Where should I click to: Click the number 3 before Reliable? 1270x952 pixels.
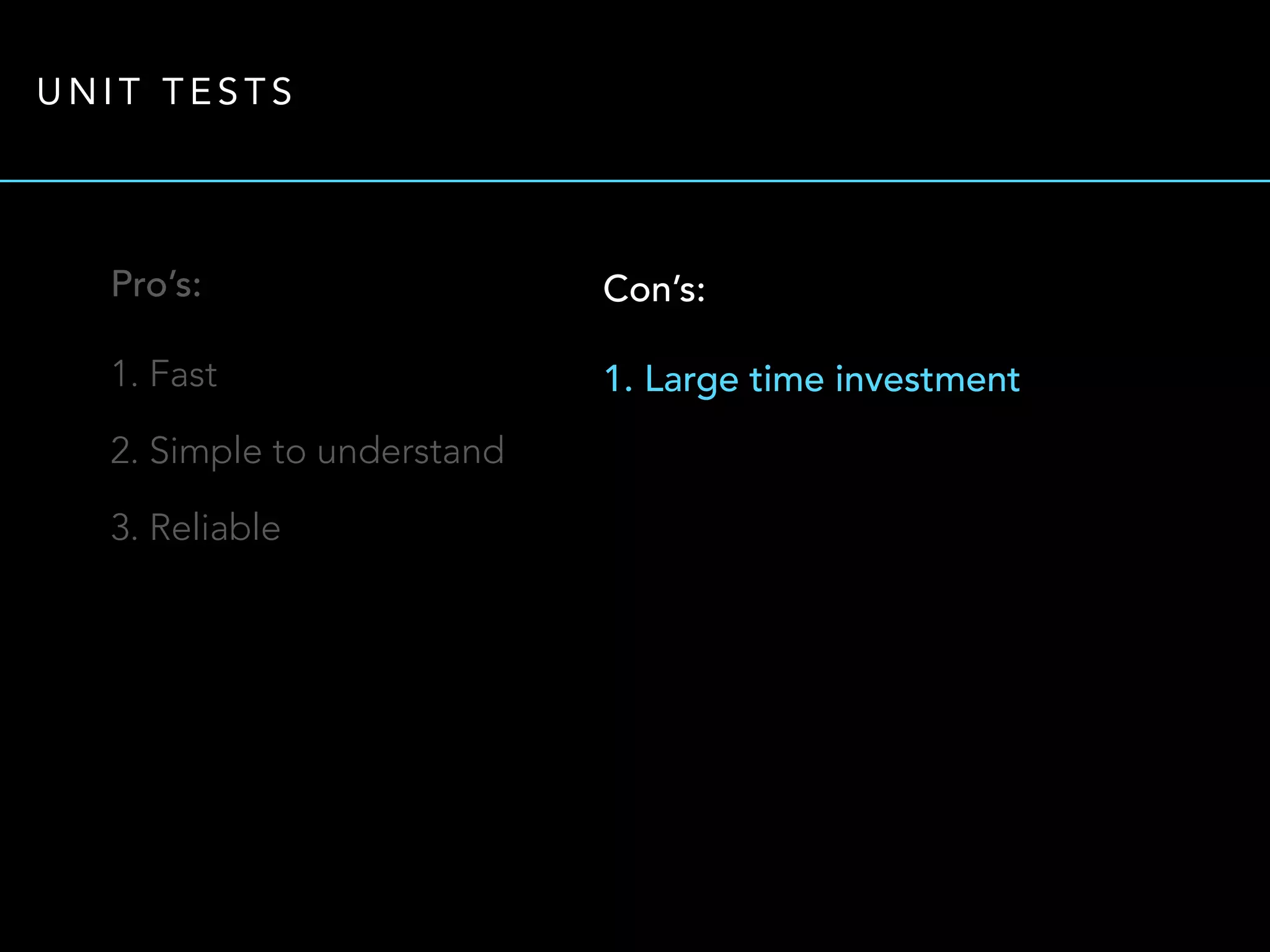[122, 527]
